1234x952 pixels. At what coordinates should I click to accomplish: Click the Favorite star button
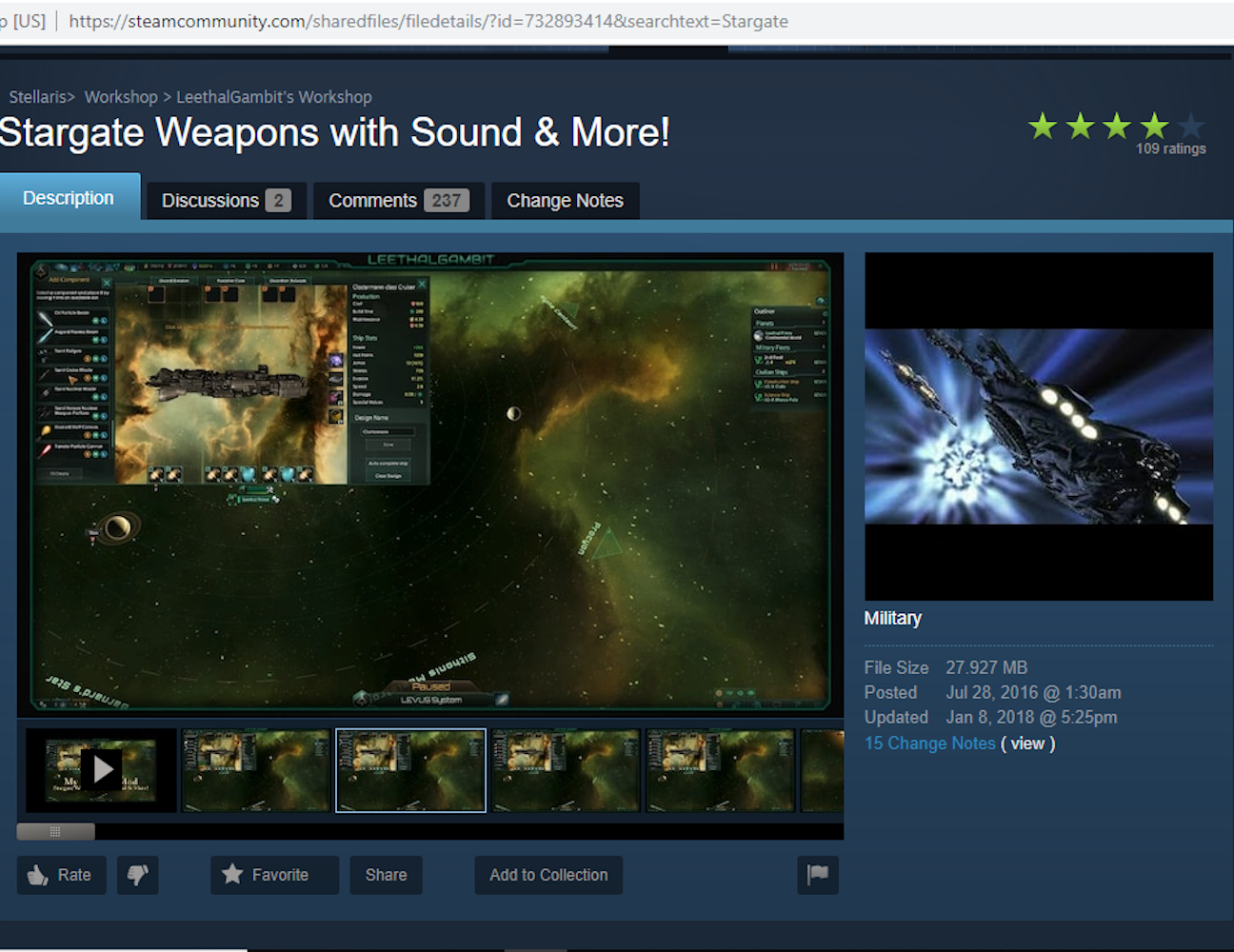274,875
